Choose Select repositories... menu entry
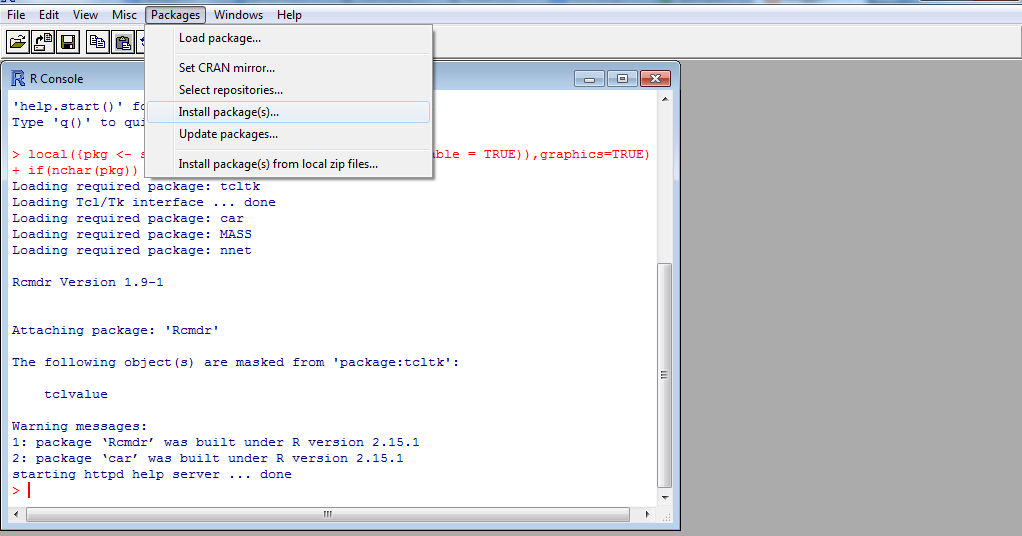1022x536 pixels. coord(288,90)
